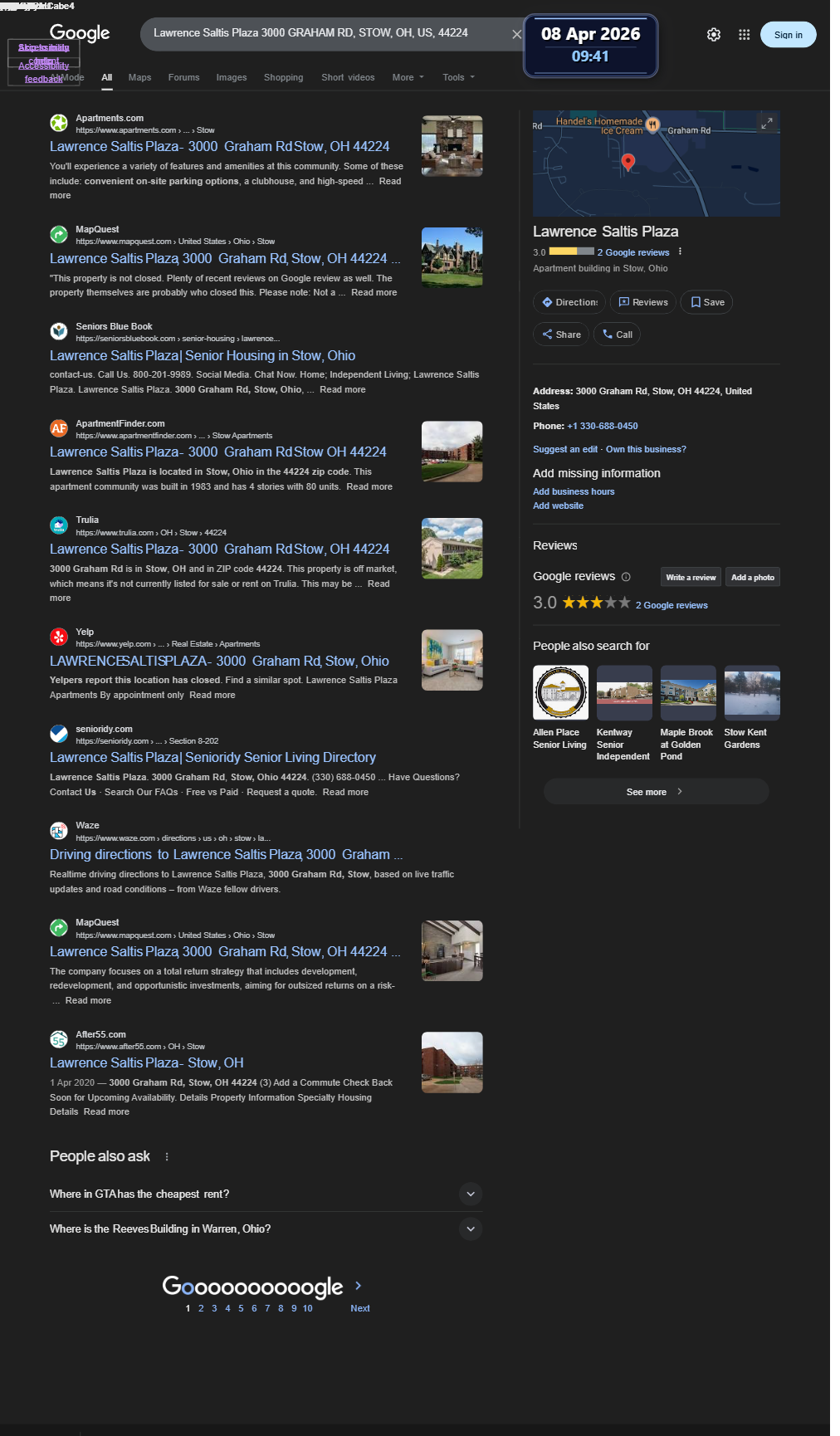The height and width of the screenshot is (1436, 840).
Task: Switch to the Forums tab
Action: [183, 77]
